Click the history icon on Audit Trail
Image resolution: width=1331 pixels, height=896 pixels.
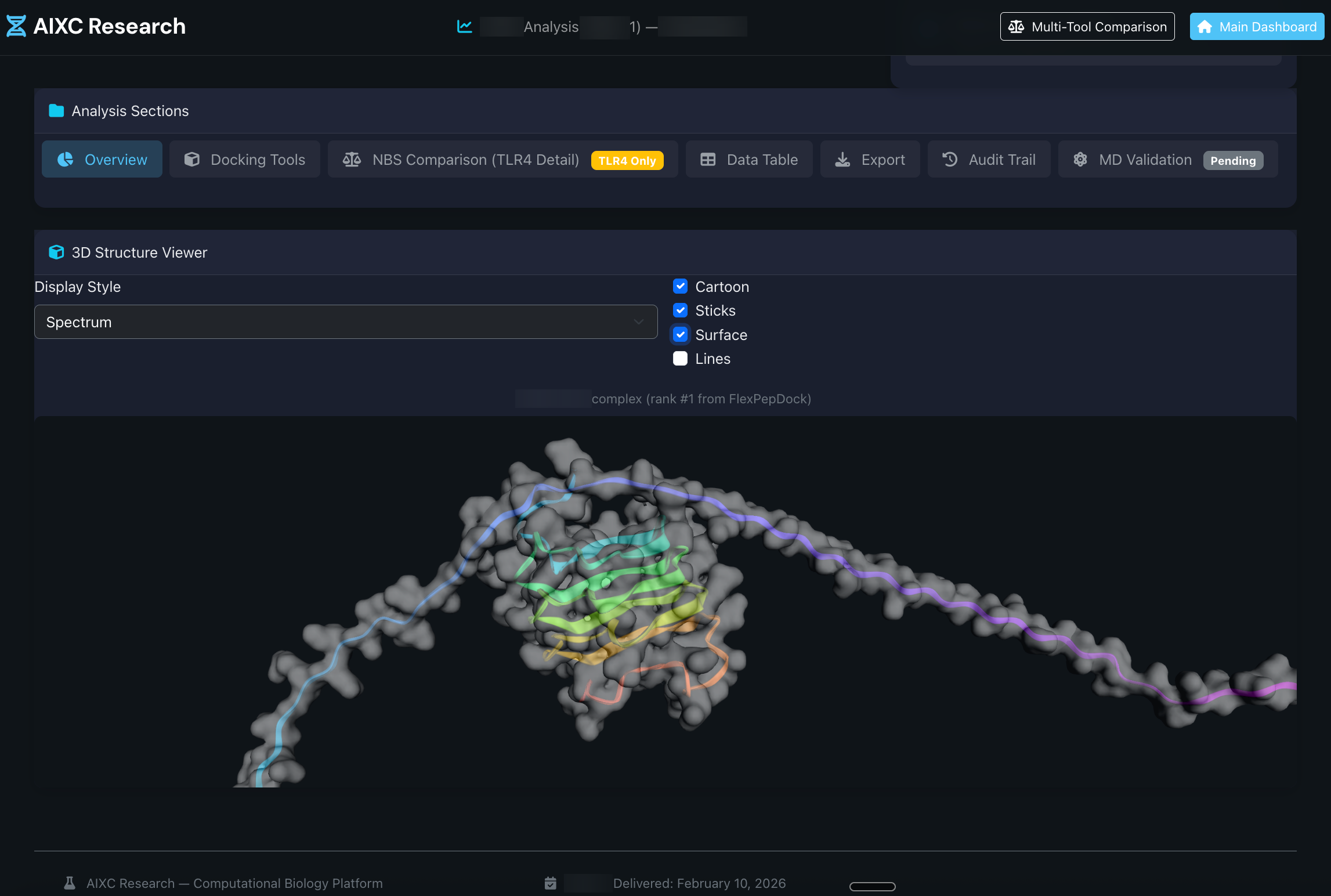point(949,159)
